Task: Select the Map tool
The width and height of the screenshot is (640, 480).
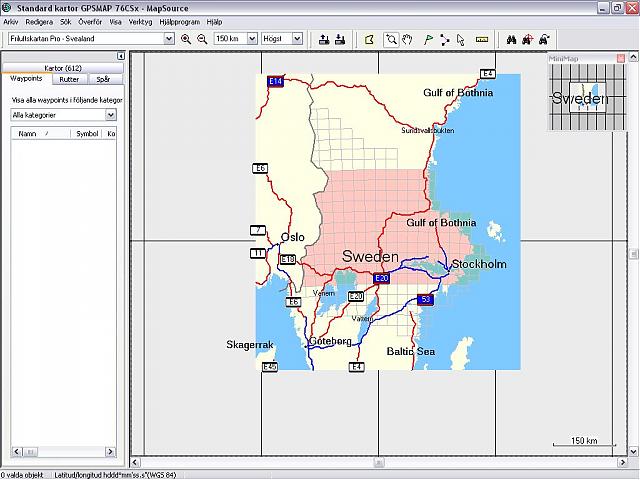Action: click(x=369, y=39)
